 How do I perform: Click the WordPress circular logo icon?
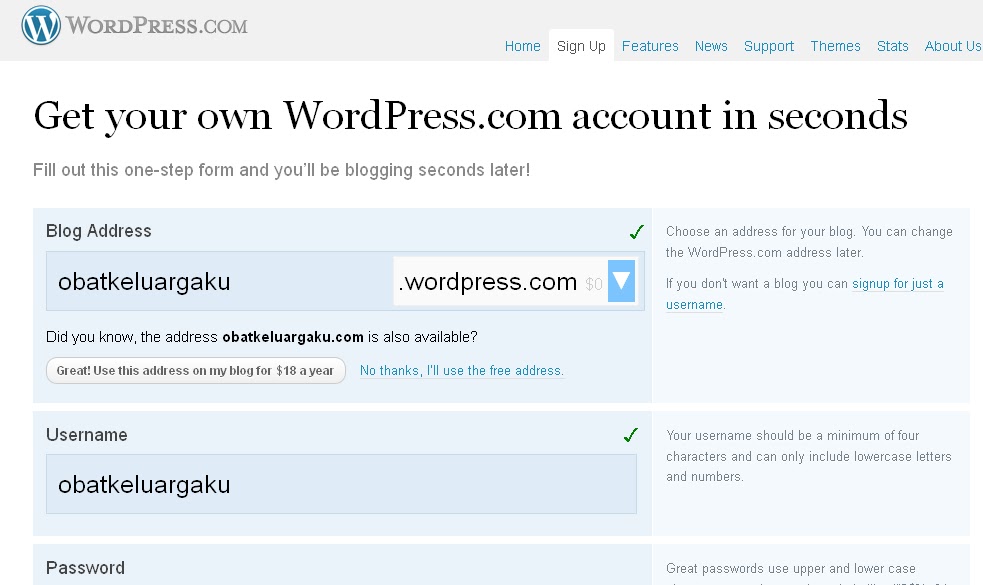[x=41, y=25]
